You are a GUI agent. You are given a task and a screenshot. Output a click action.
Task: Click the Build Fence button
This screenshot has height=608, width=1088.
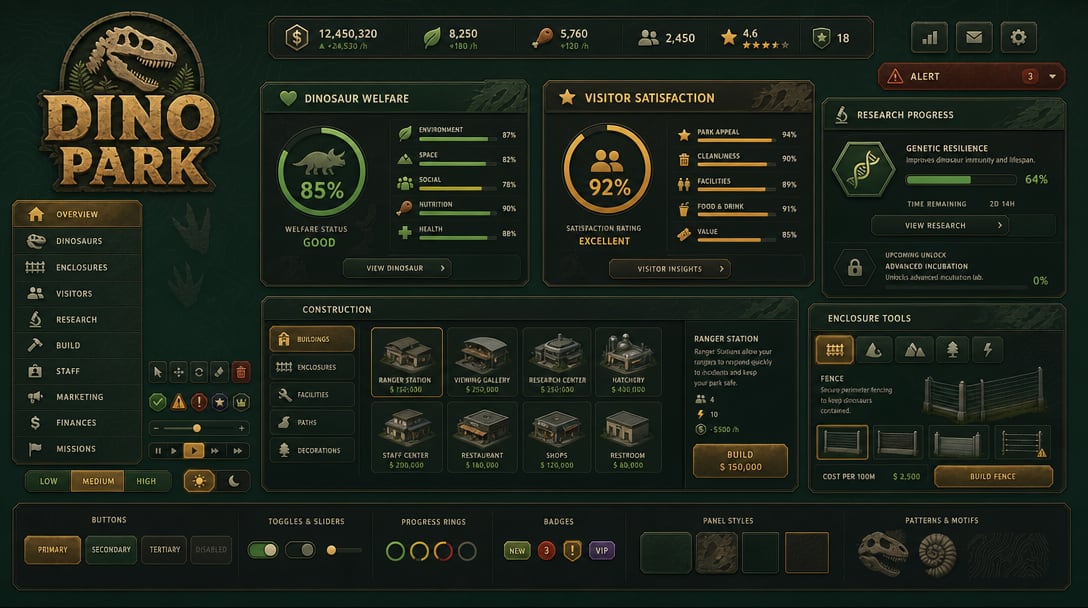[993, 476]
